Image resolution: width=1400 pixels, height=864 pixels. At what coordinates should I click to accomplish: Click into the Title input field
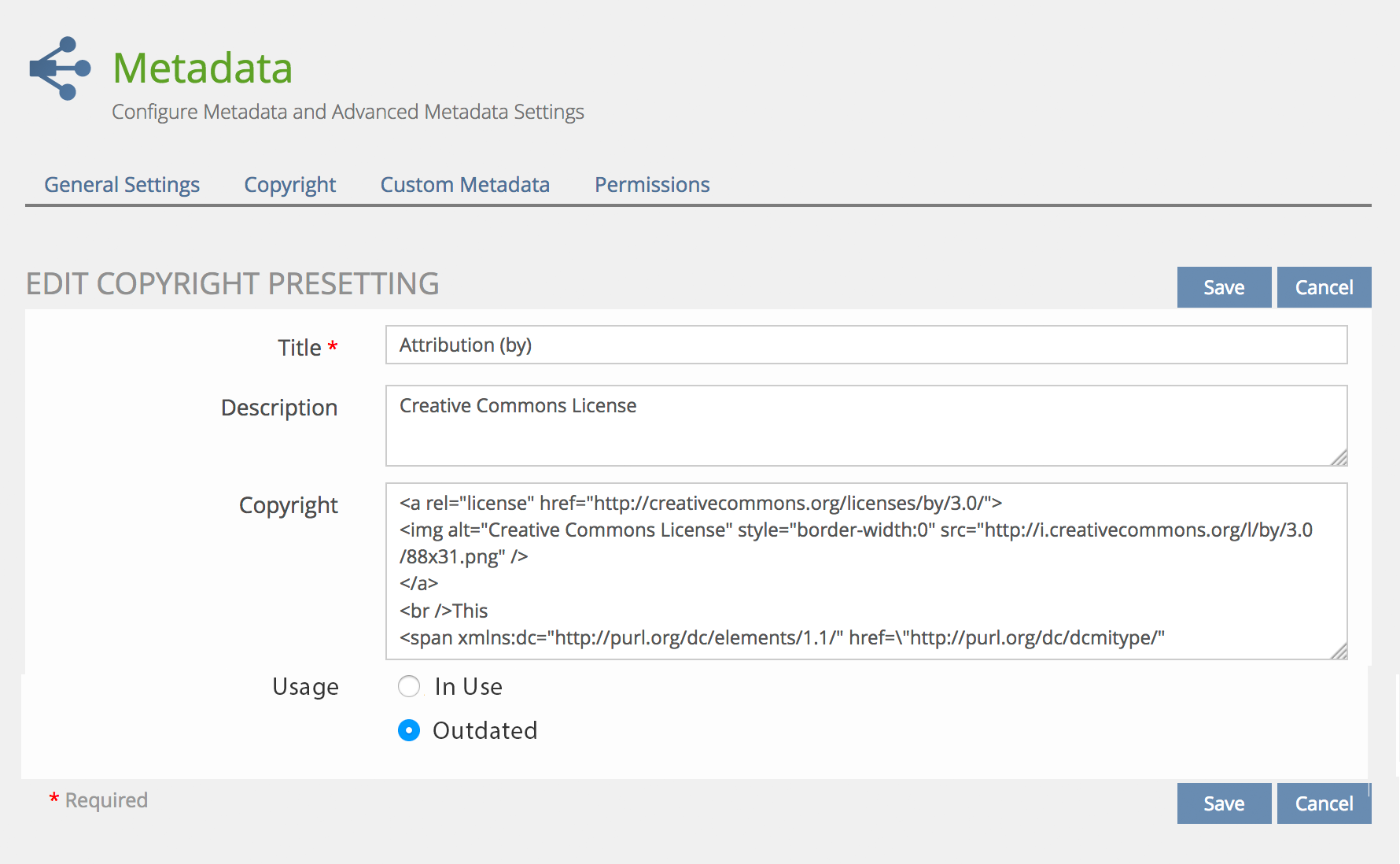click(865, 345)
